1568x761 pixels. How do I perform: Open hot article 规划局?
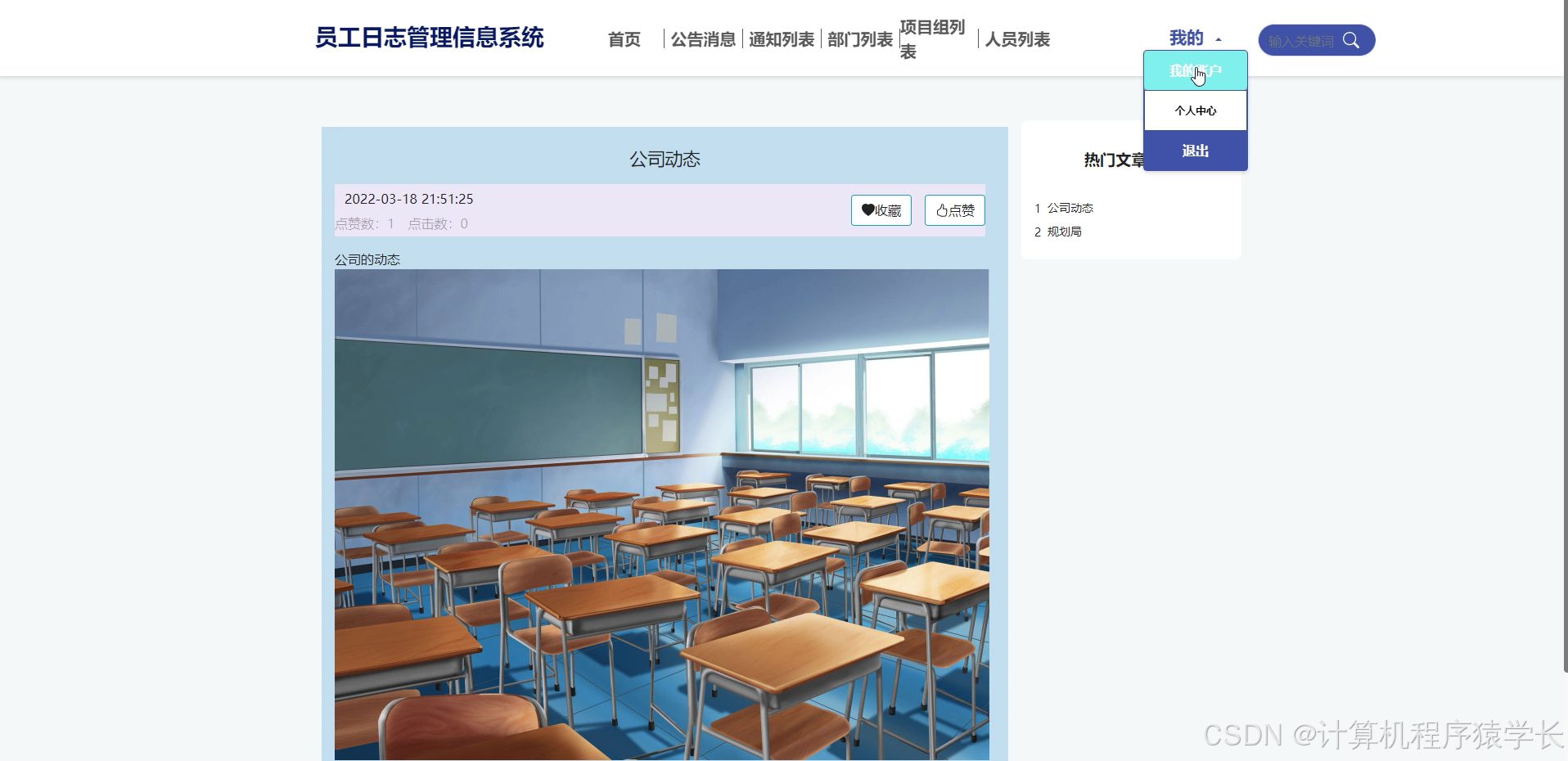(x=1065, y=232)
